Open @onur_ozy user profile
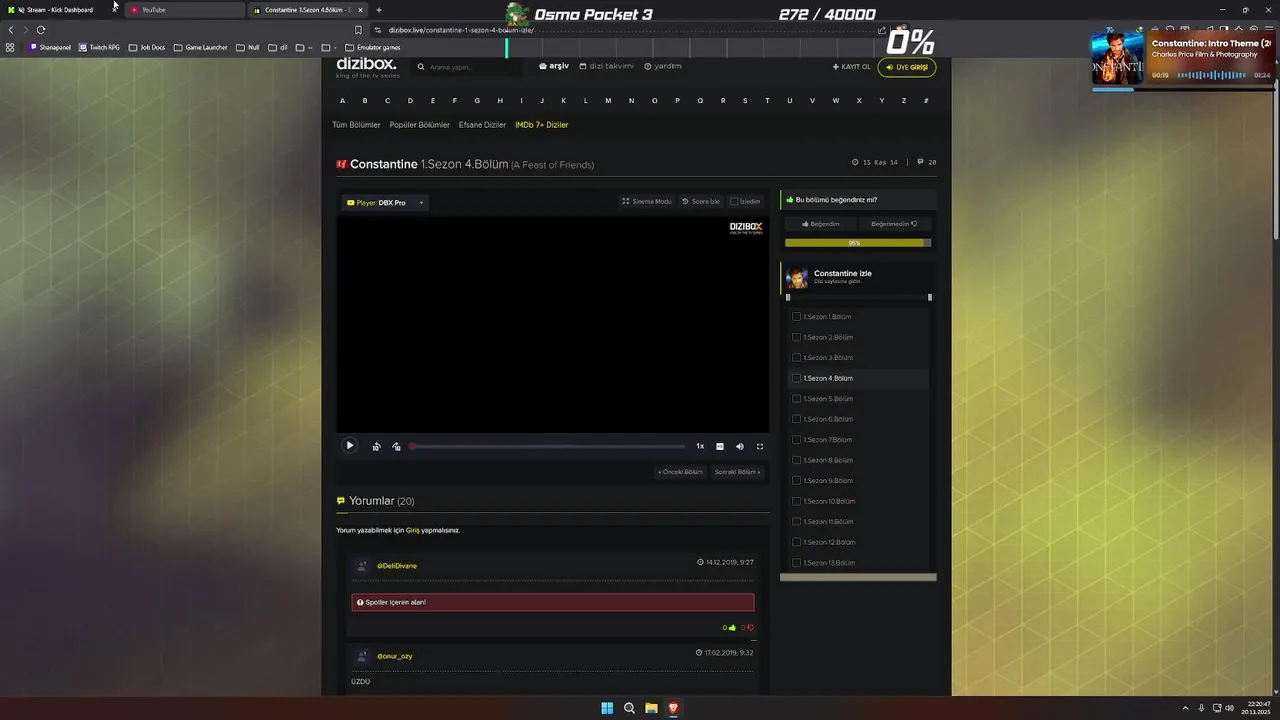The image size is (1280, 720). pyautogui.click(x=394, y=656)
